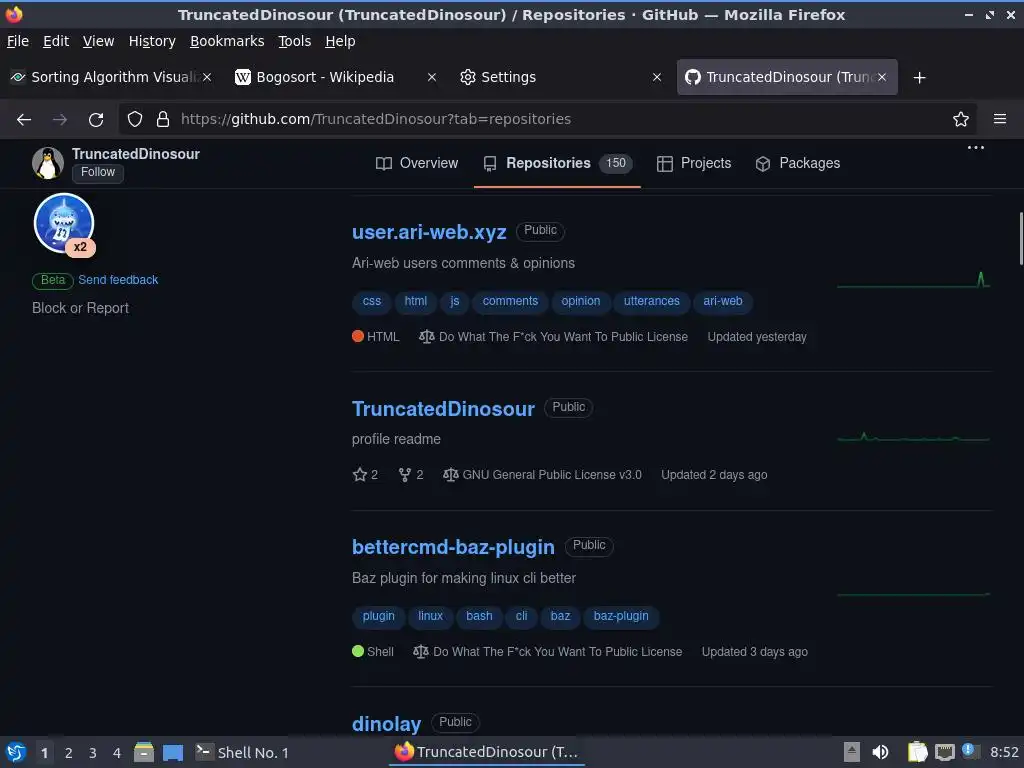Open the Overview profile tab
1024x768 pixels.
click(417, 163)
